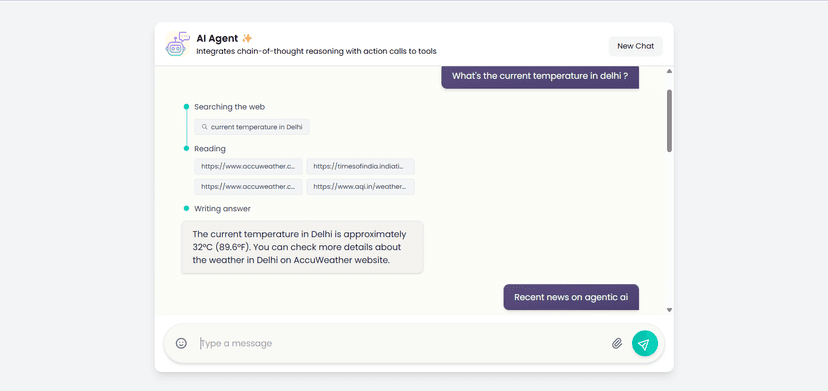Click the Delhi temperature answer bubble

pyautogui.click(x=302, y=247)
